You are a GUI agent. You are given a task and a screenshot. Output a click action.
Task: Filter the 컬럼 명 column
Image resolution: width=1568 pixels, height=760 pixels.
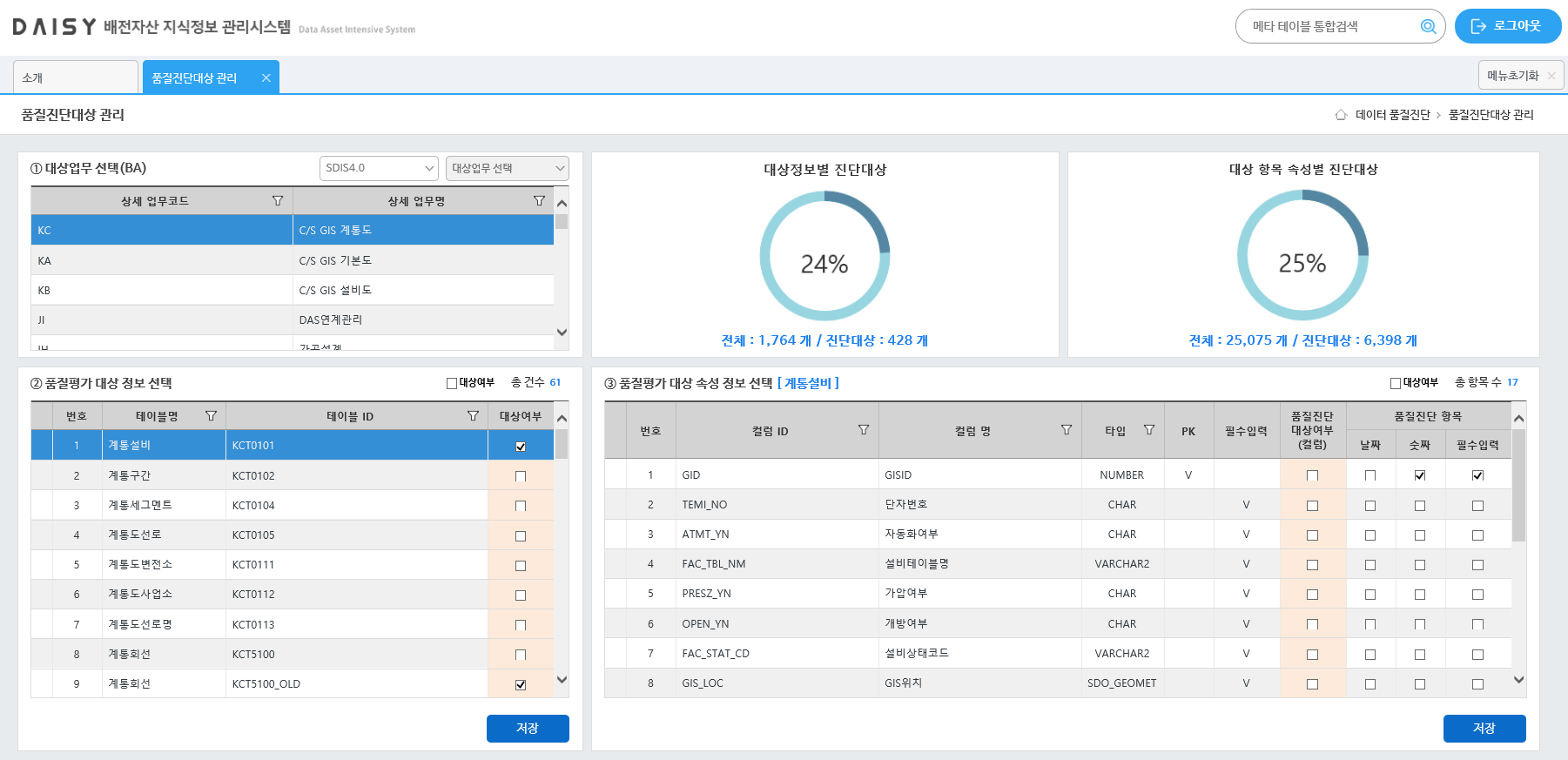click(1067, 430)
